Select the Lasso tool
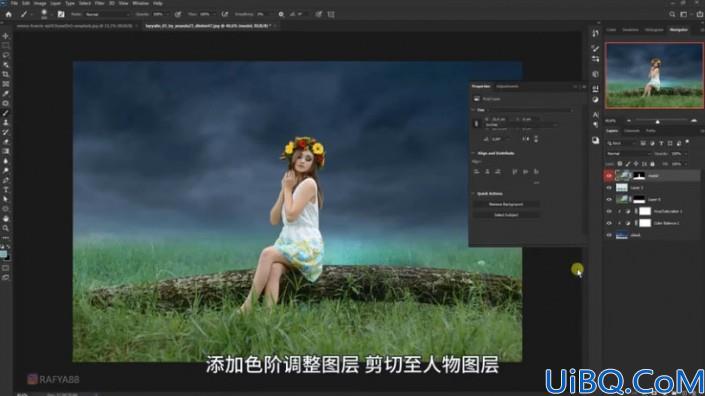Image resolution: width=705 pixels, height=396 pixels. click(5, 55)
